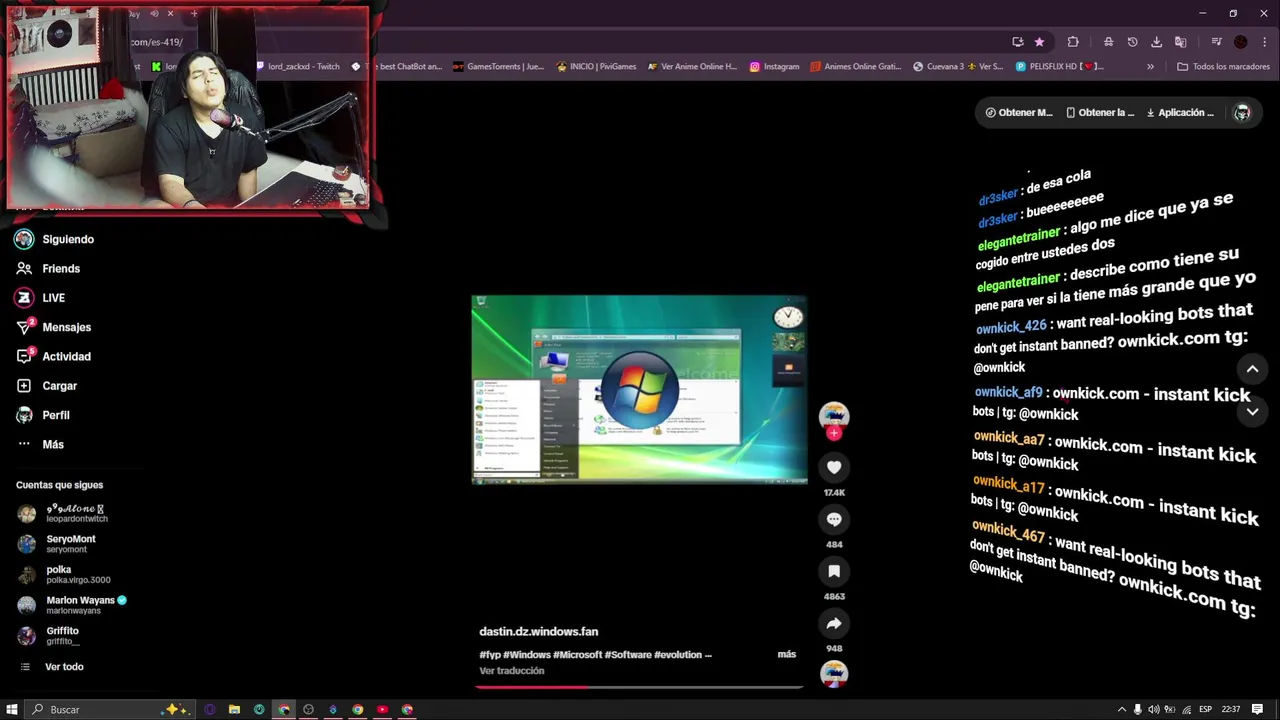Open dastin.dz.windows.fan creator profile
Image resolution: width=1280 pixels, height=720 pixels.
tap(538, 632)
